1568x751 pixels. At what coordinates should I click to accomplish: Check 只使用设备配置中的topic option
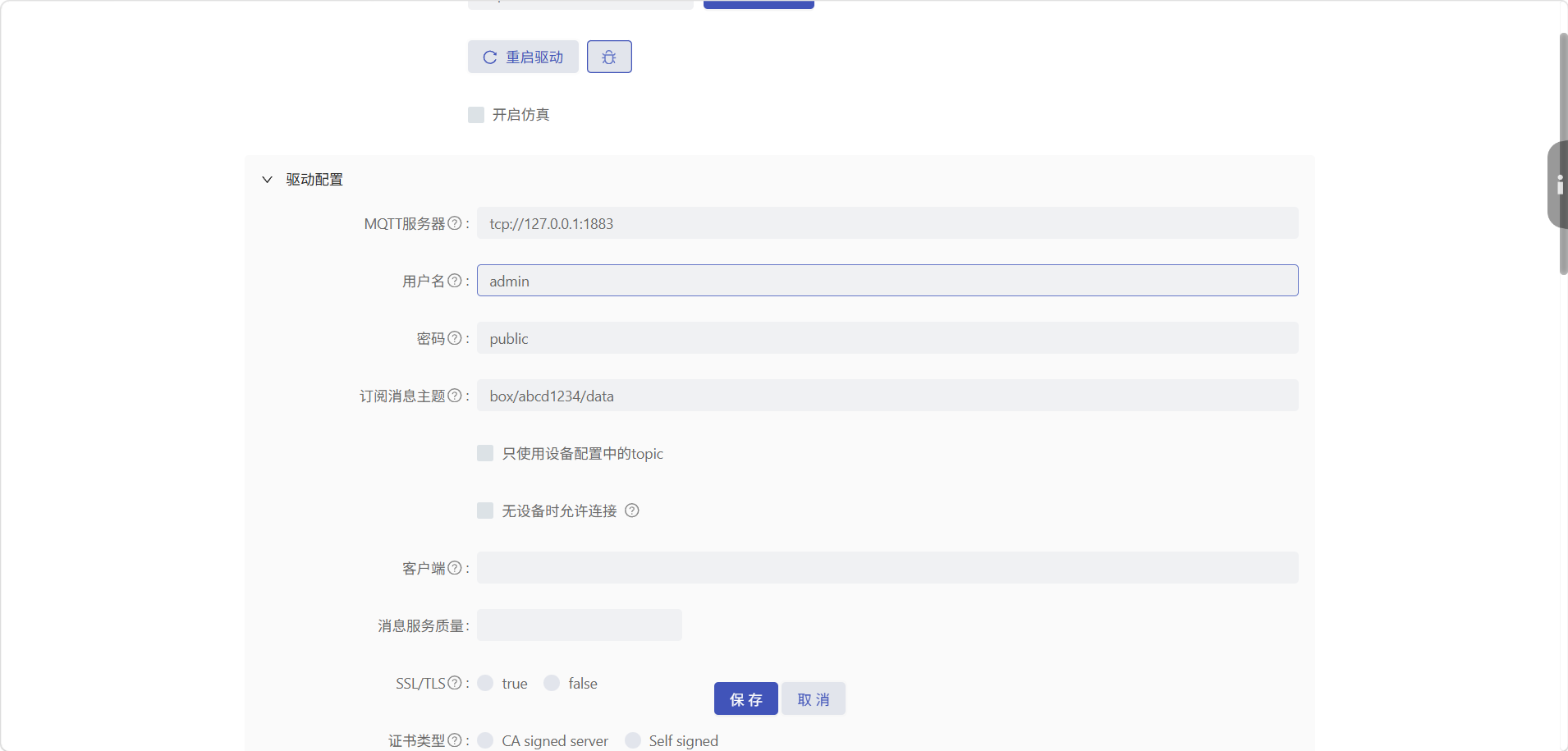tap(484, 452)
